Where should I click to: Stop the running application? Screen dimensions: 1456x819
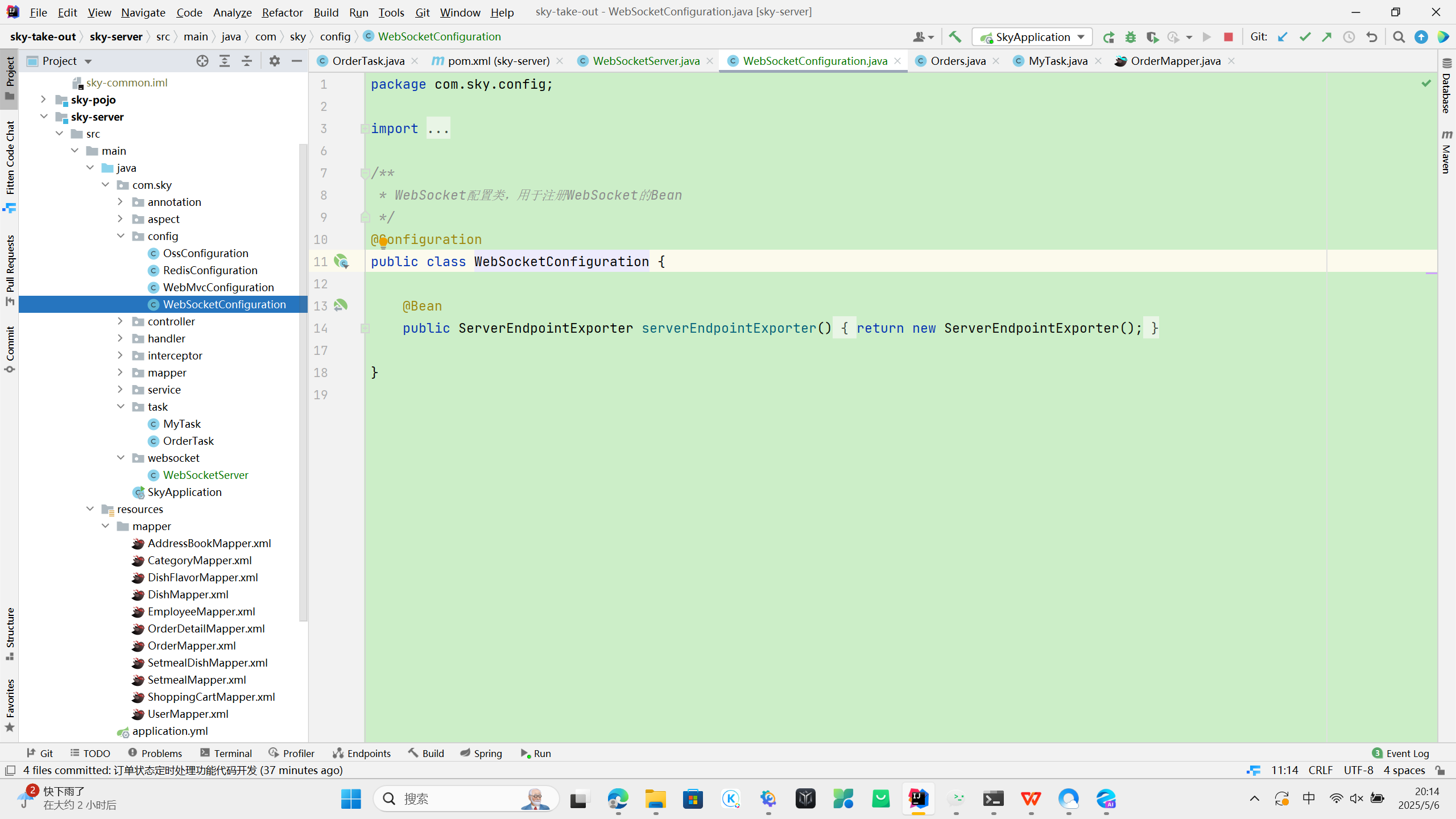click(x=1228, y=37)
